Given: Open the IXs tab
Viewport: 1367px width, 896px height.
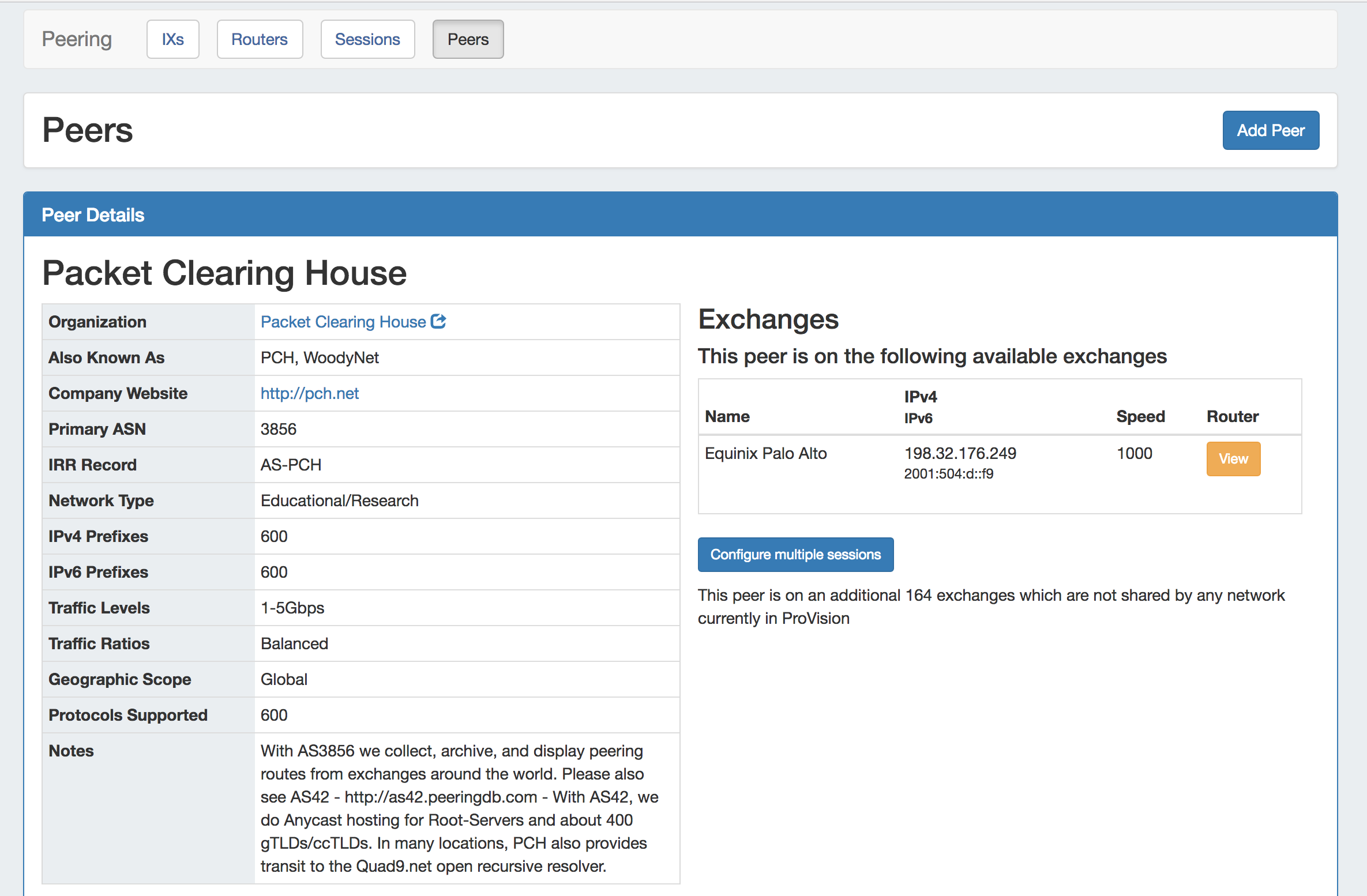Looking at the screenshot, I should tap(172, 39).
